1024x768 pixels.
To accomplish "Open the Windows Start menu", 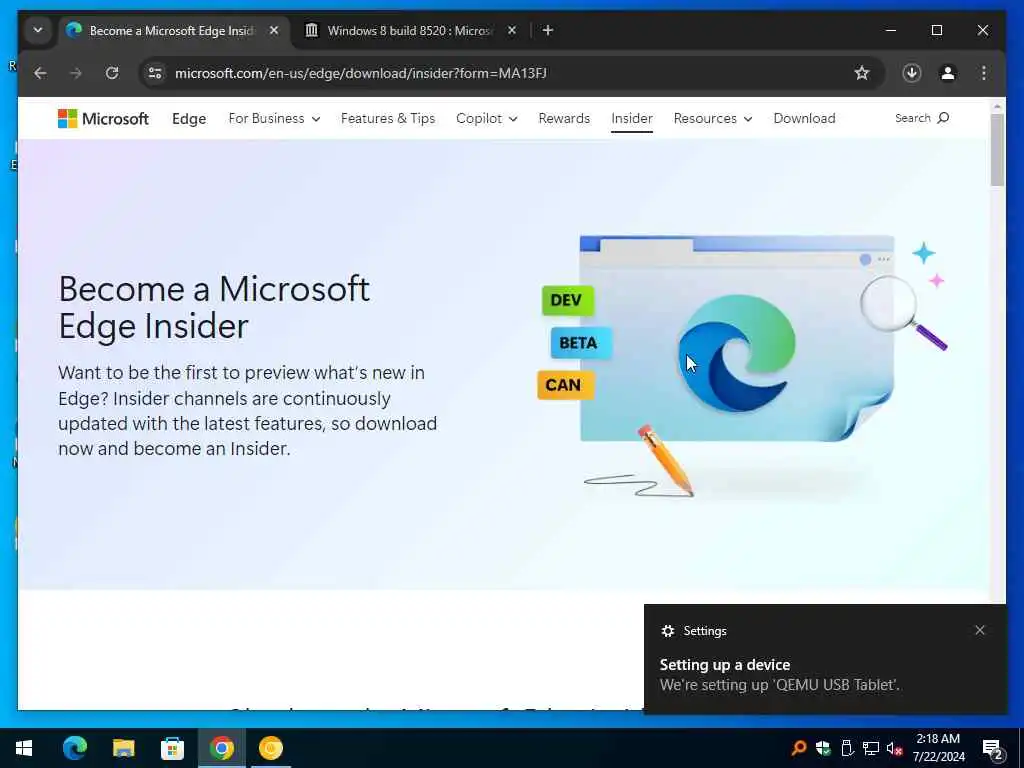I will (24, 748).
